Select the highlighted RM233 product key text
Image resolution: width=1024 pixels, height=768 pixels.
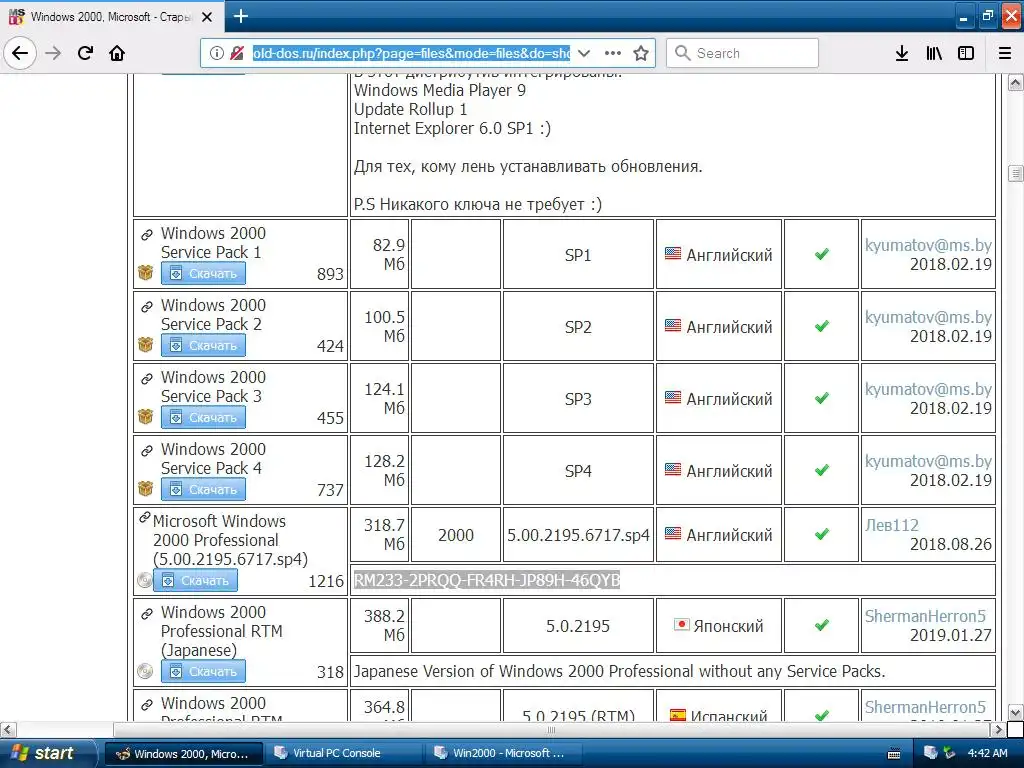[x=487, y=580]
